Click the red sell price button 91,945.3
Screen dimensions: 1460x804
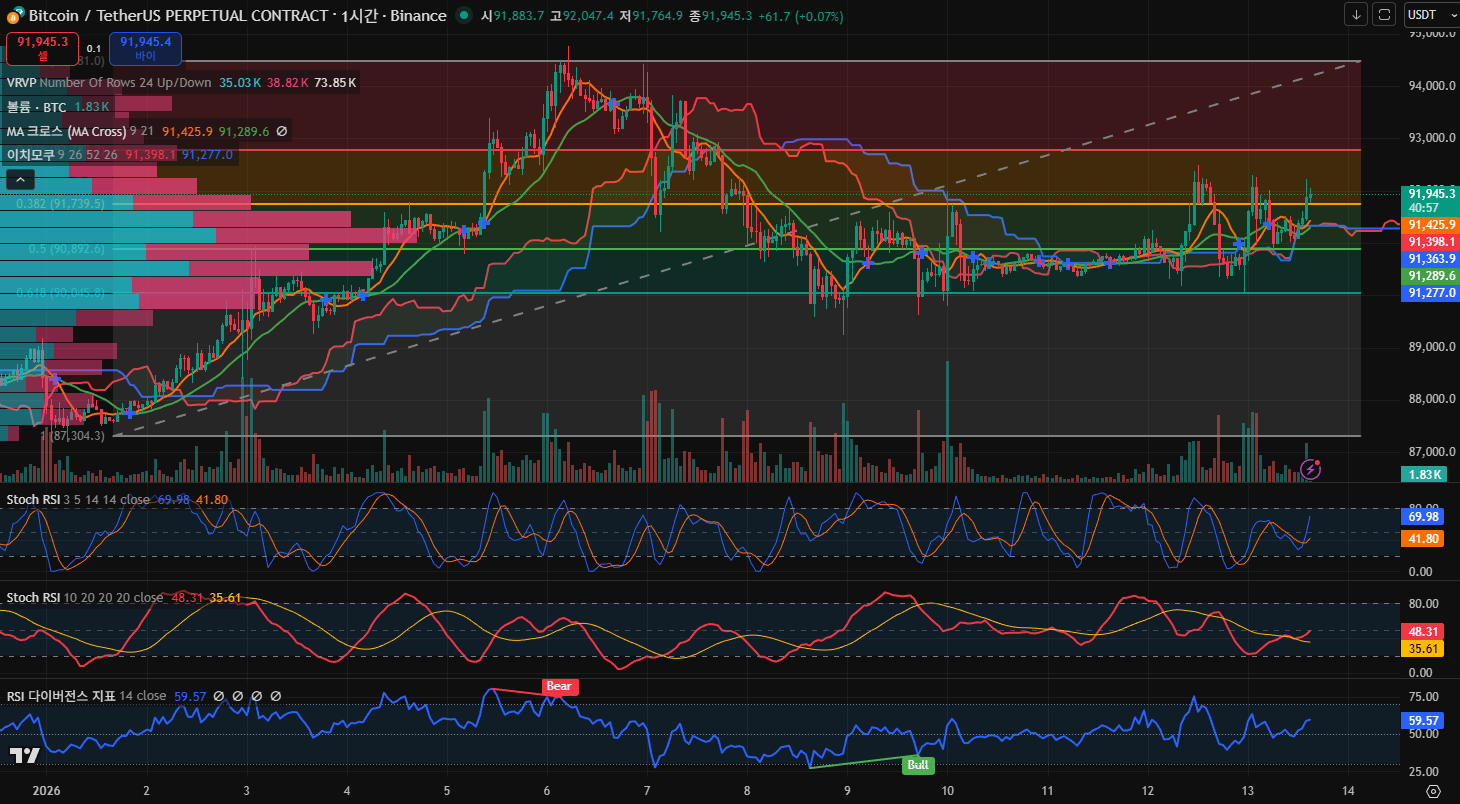tap(42, 48)
